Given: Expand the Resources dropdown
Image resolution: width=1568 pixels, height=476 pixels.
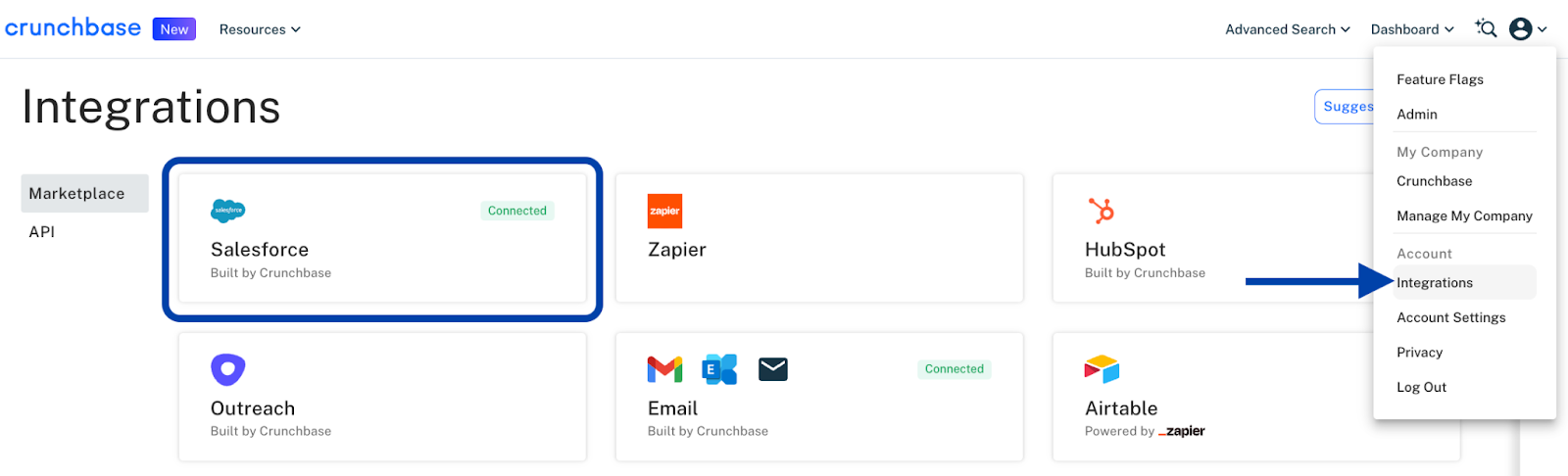Looking at the screenshot, I should (260, 29).
